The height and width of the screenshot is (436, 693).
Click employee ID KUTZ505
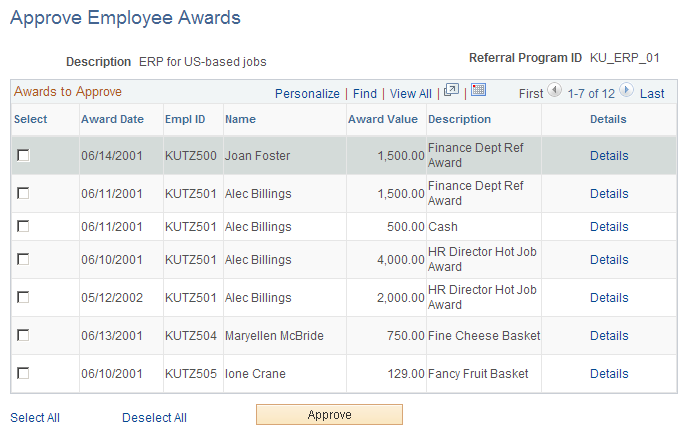point(190,373)
